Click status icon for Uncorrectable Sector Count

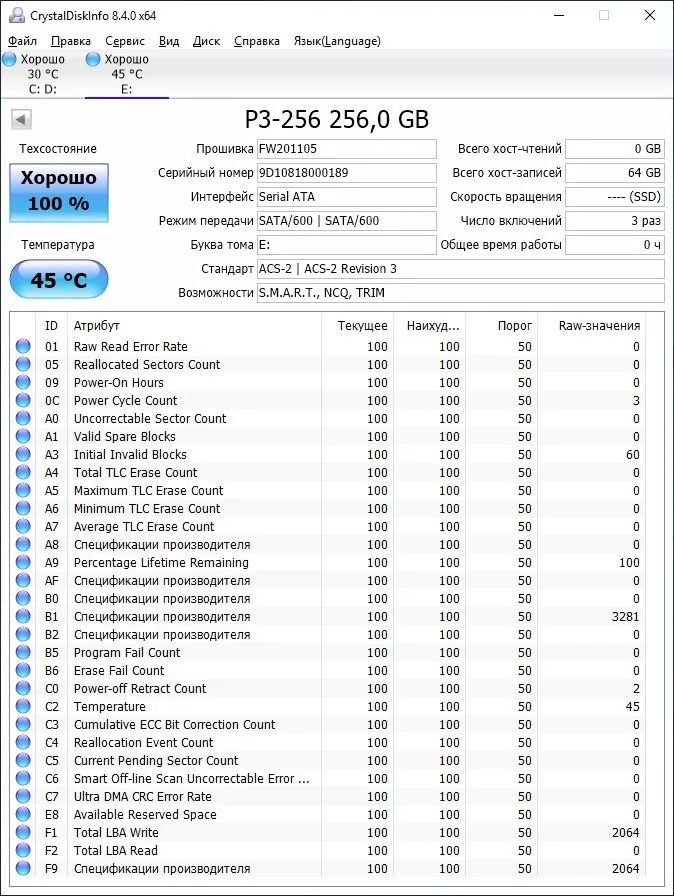(x=23, y=418)
